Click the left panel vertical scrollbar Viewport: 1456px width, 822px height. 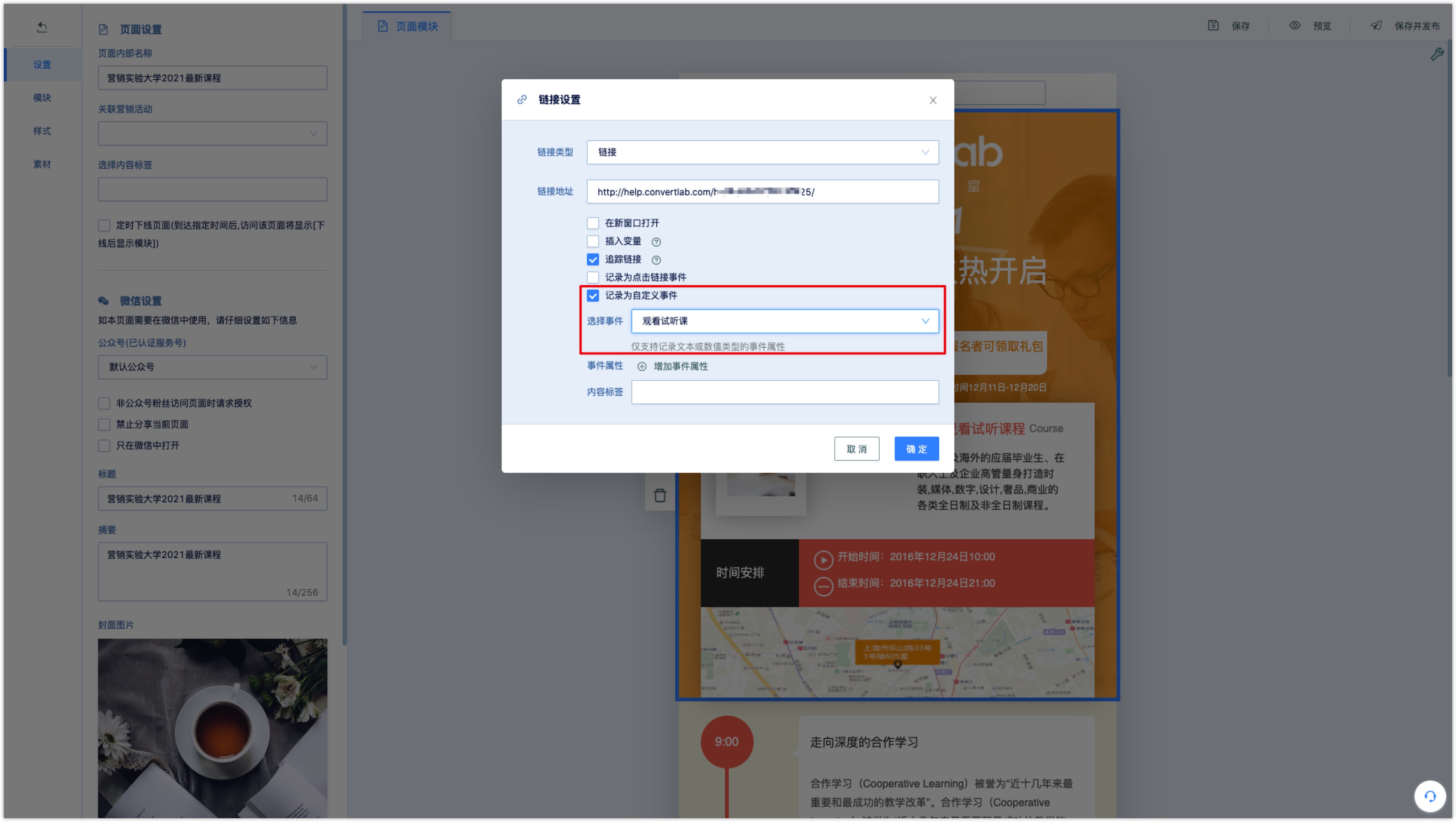344,325
